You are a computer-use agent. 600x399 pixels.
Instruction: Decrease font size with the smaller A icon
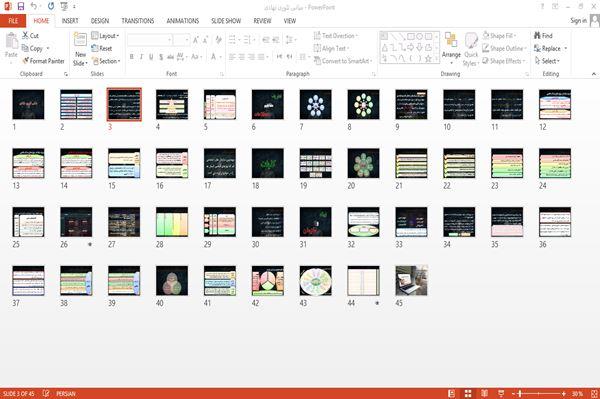[206, 40]
